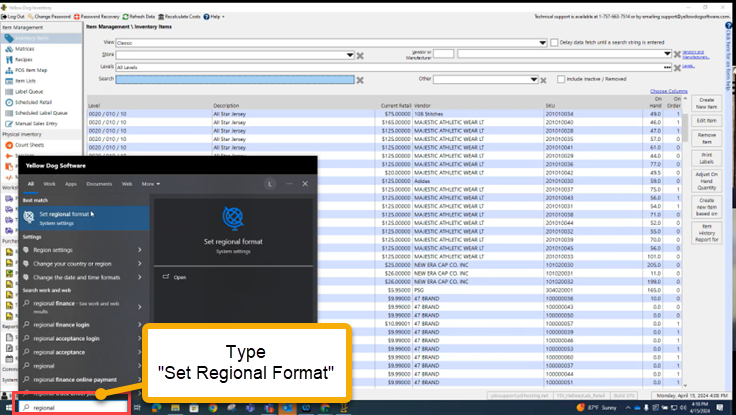Click the Remove Item button
Viewport: 736px width, 415px height.
pos(706,138)
